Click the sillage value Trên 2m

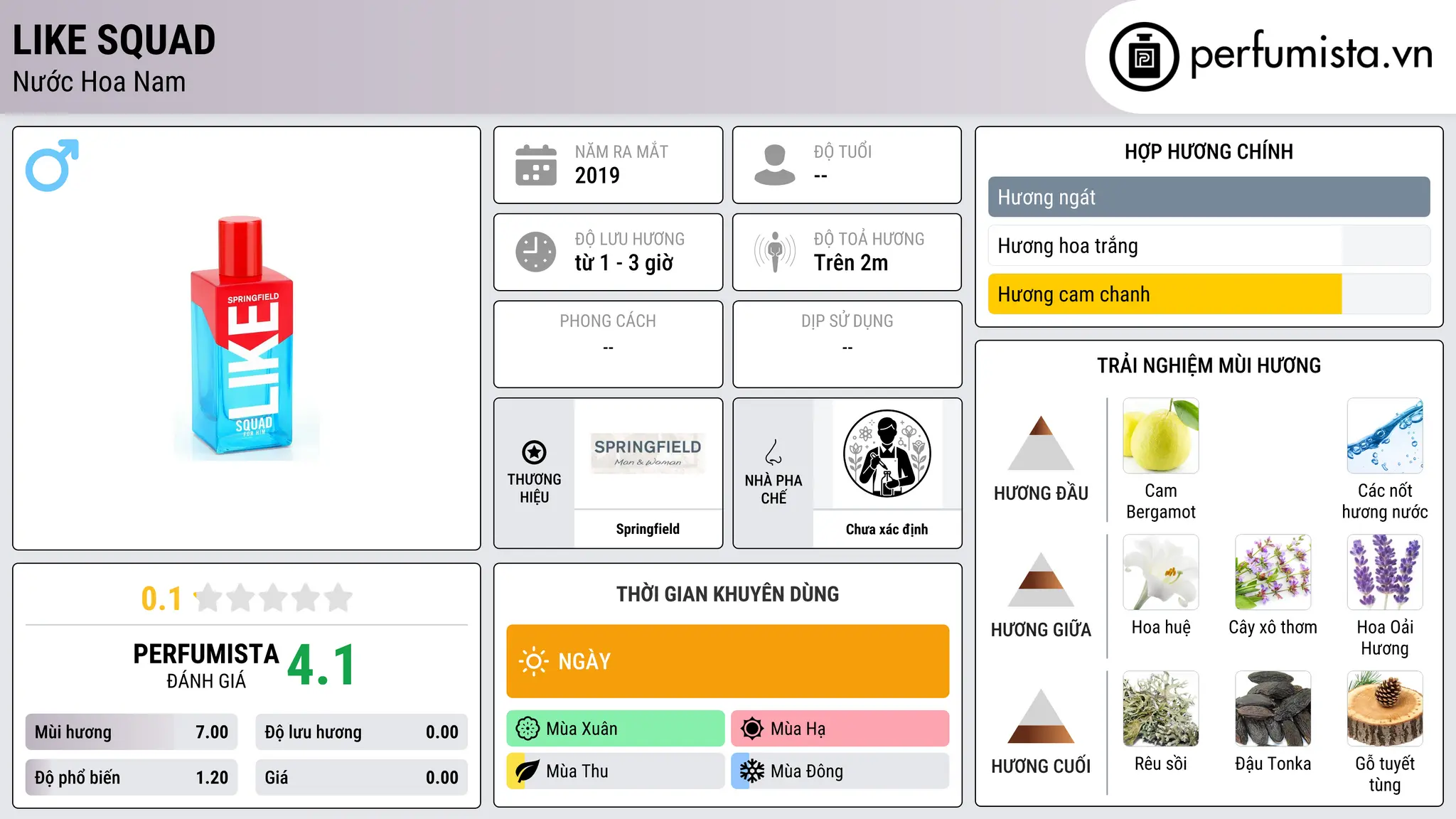coord(851,263)
